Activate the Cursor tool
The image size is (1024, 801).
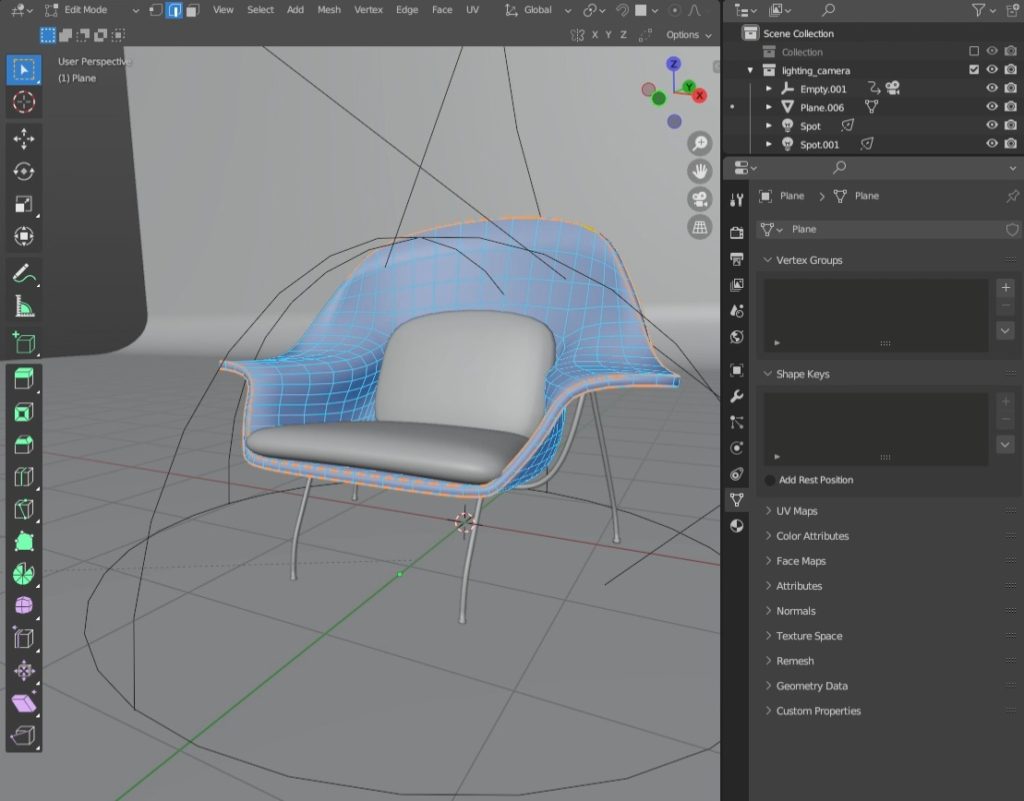tap(24, 102)
